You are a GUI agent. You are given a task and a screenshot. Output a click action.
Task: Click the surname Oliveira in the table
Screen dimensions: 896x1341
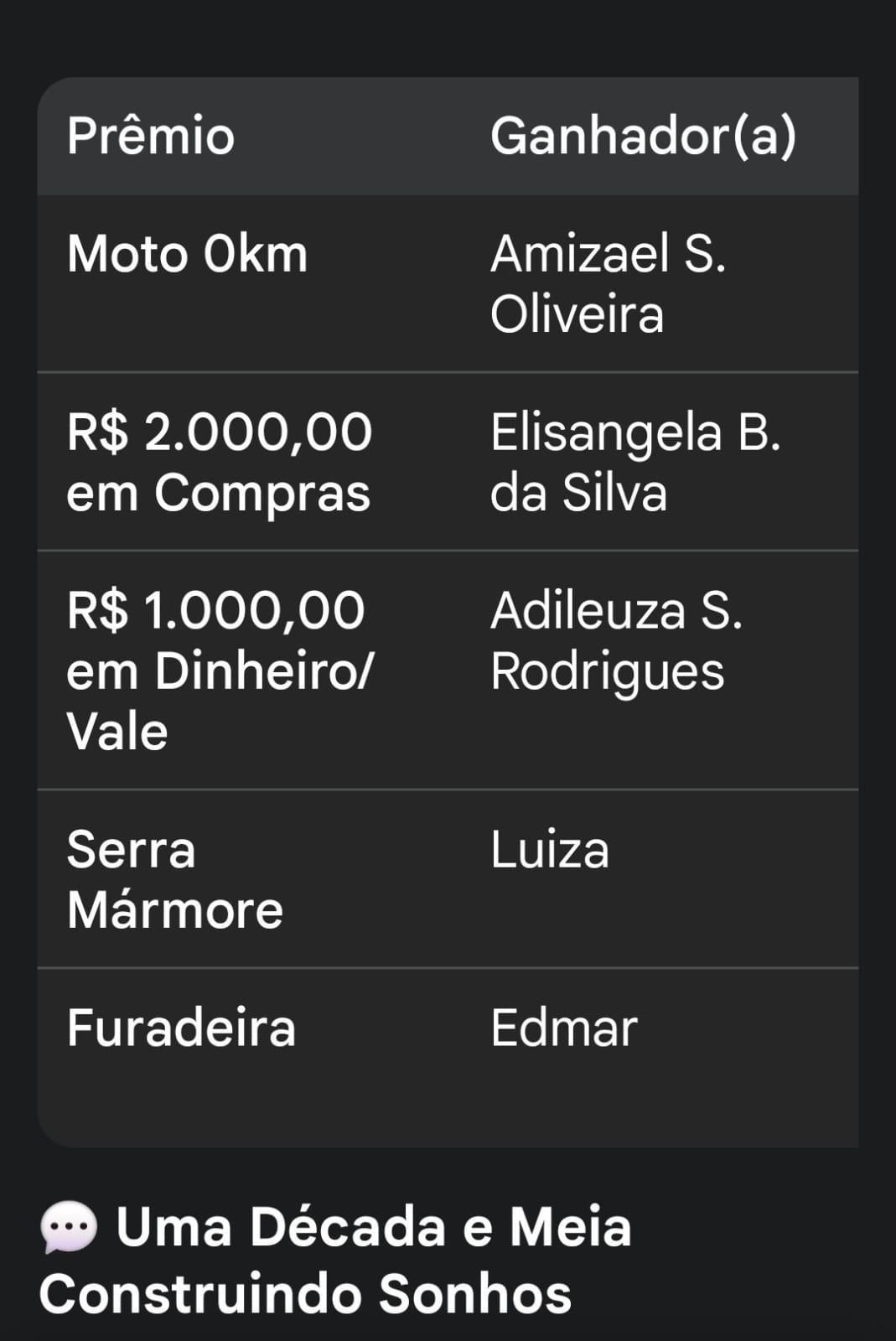point(577,315)
